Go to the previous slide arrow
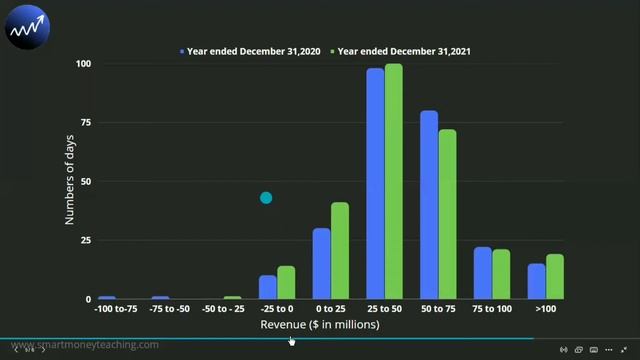This screenshot has width=640, height=360. [16, 350]
